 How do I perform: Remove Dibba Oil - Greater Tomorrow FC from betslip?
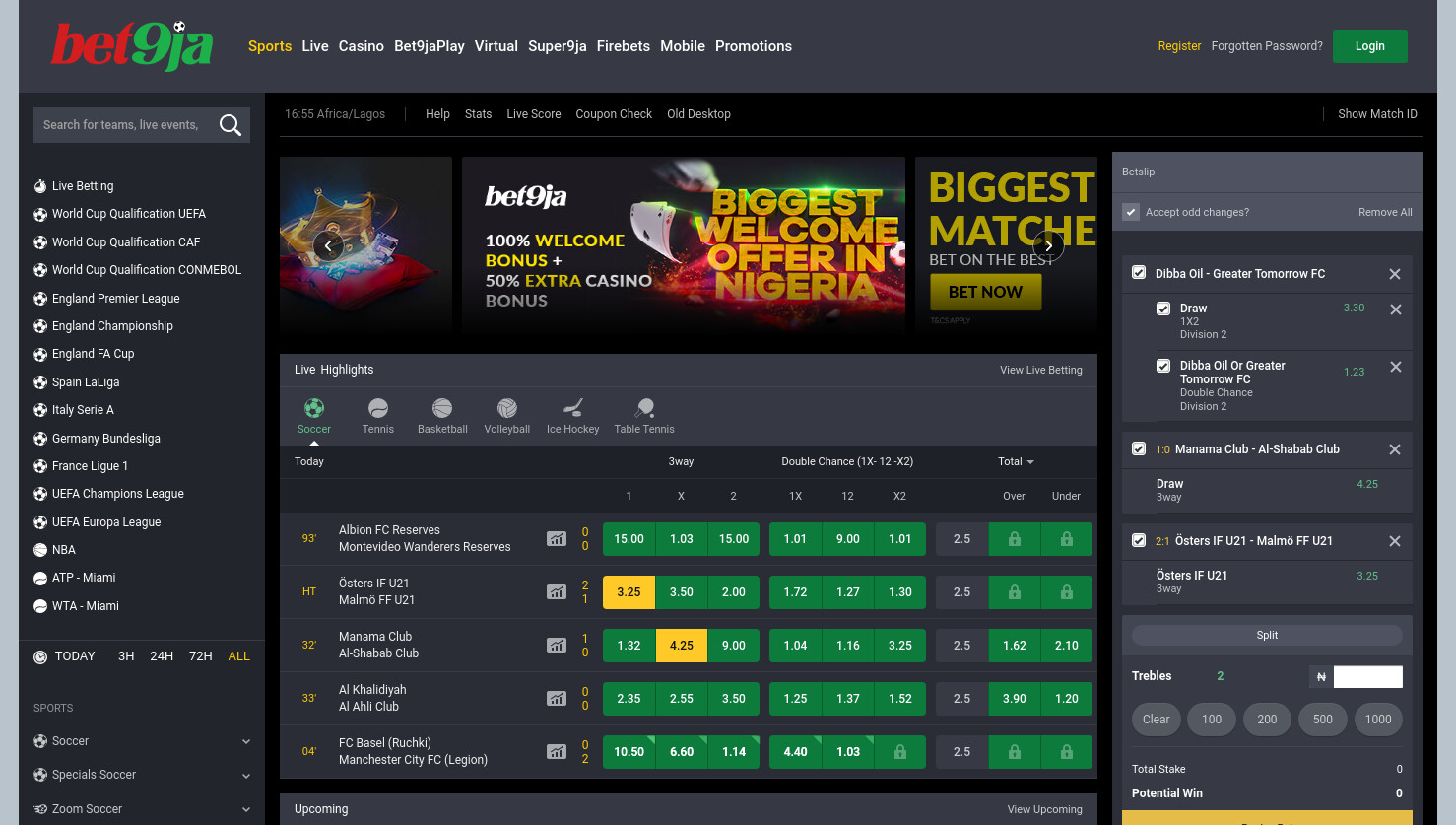[x=1395, y=274]
